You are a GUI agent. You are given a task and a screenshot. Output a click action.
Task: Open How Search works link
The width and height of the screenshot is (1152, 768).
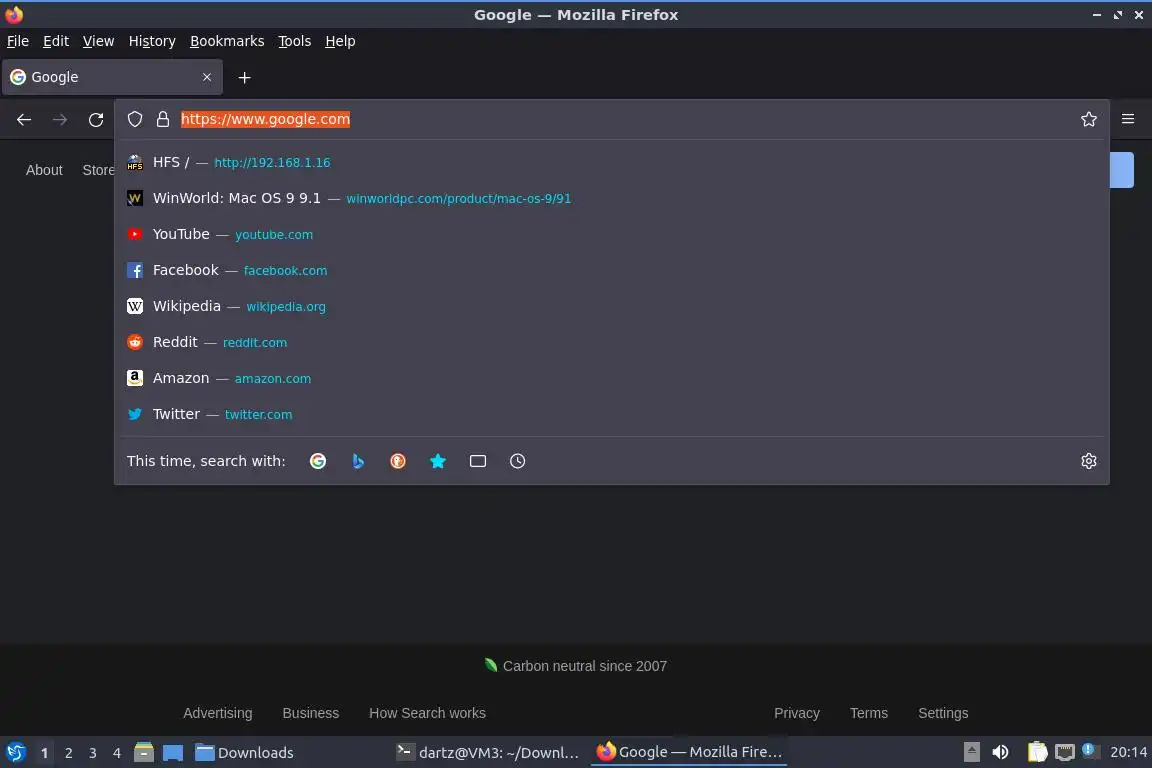[x=427, y=713]
